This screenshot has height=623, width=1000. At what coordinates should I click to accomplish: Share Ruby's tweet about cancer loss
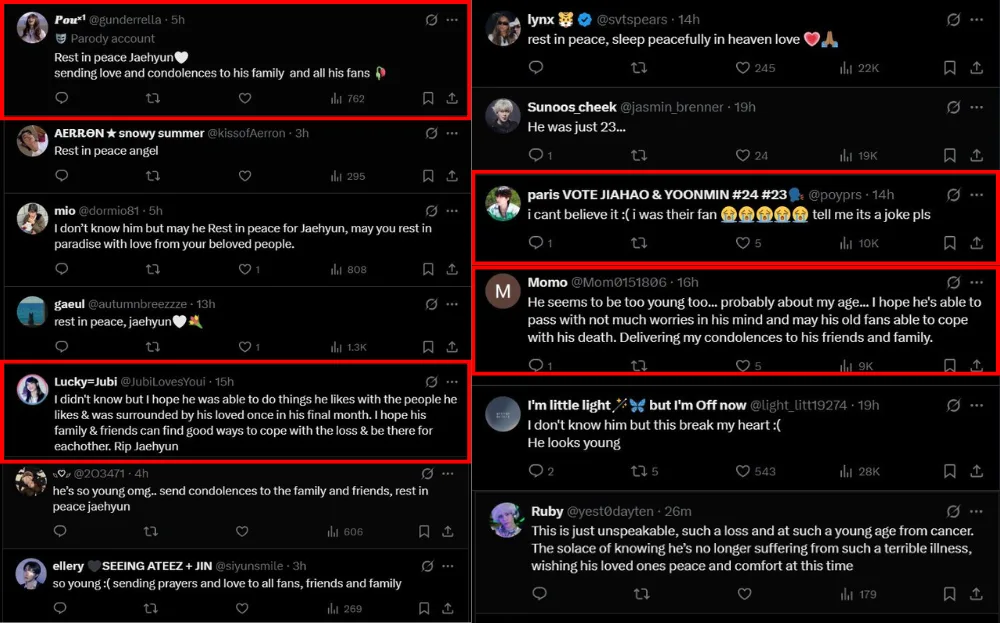[977, 594]
